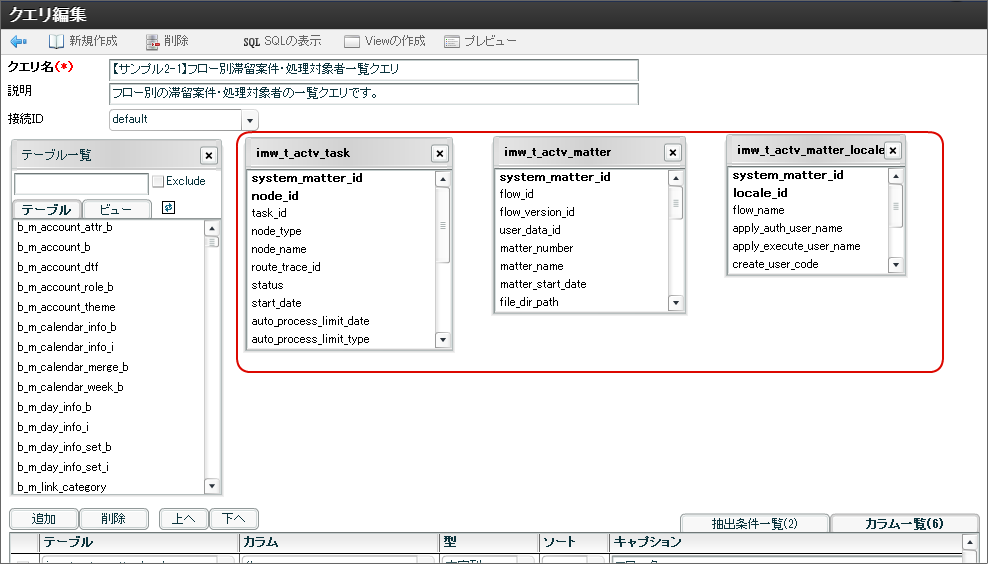Click the 削除 button above column grid
The width and height of the screenshot is (988, 564).
[113, 519]
